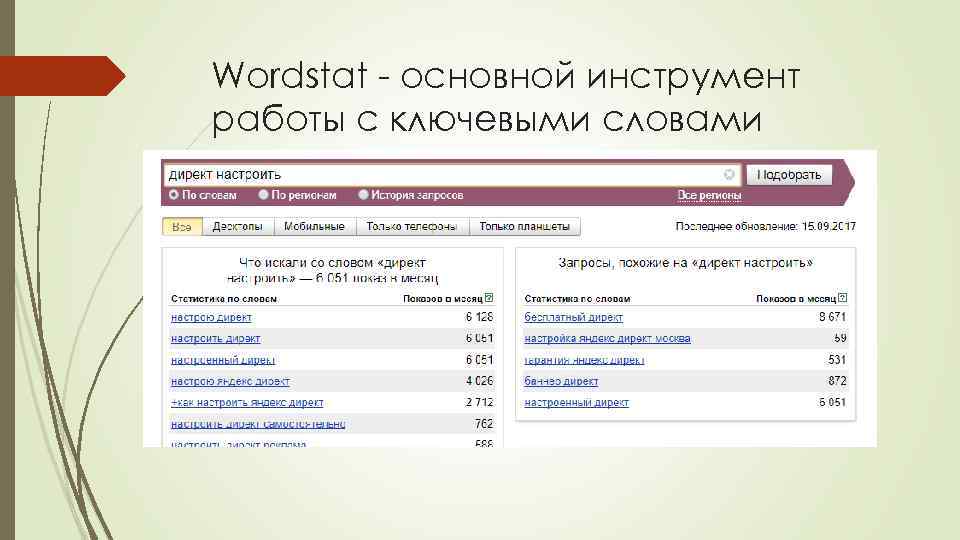Open the настроить директ link
This screenshot has width=960, height=540.
click(216, 339)
